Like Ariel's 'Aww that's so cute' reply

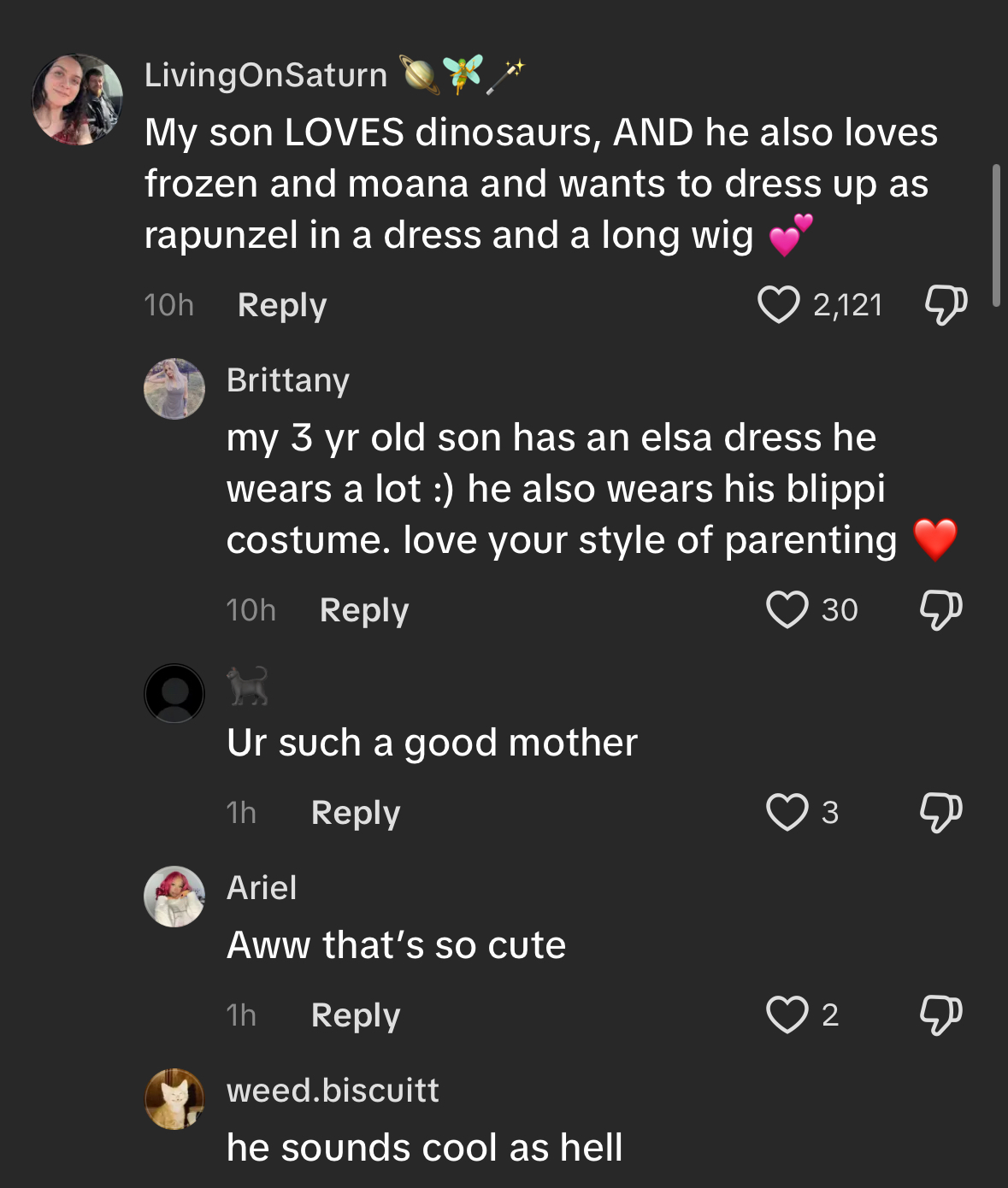coord(787,1015)
